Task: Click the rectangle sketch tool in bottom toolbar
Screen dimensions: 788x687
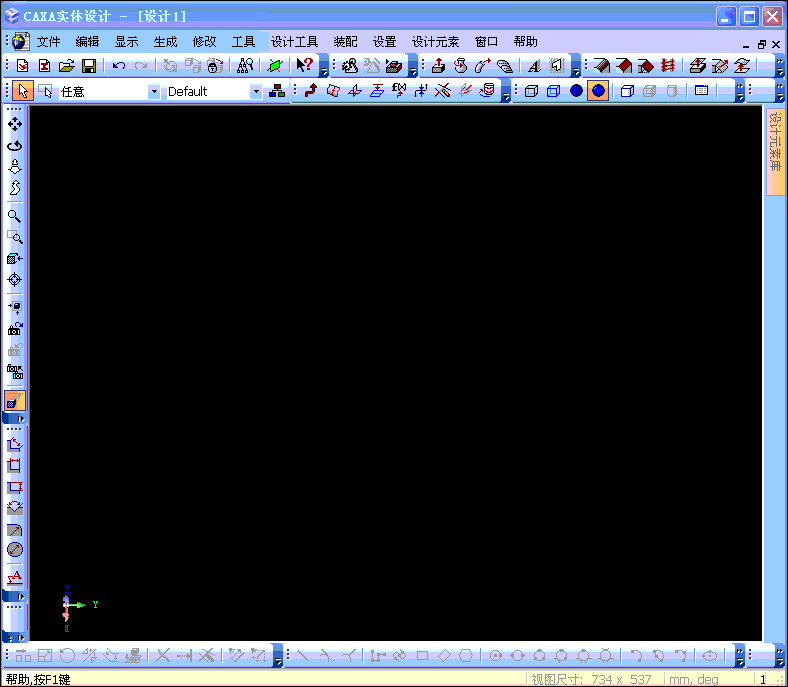Action: (422, 655)
